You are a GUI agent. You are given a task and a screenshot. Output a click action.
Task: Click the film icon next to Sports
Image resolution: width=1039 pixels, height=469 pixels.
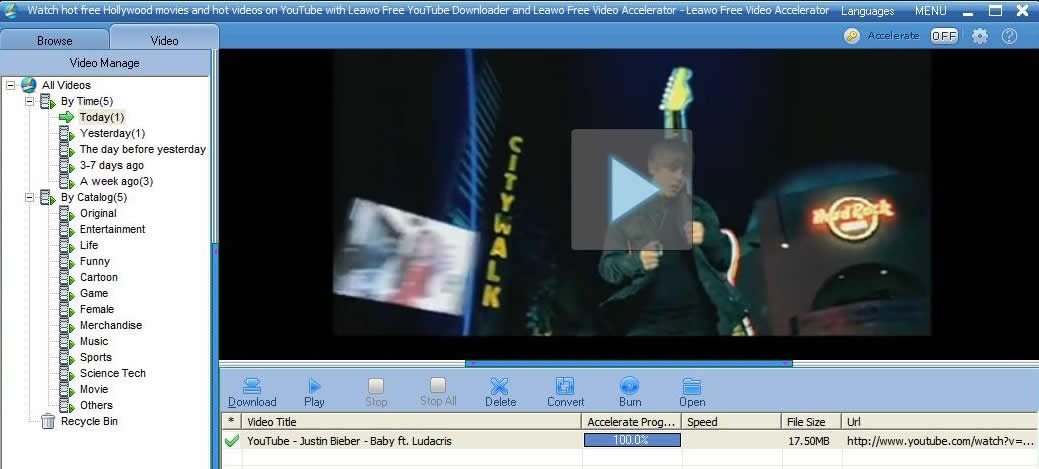[x=67, y=358]
